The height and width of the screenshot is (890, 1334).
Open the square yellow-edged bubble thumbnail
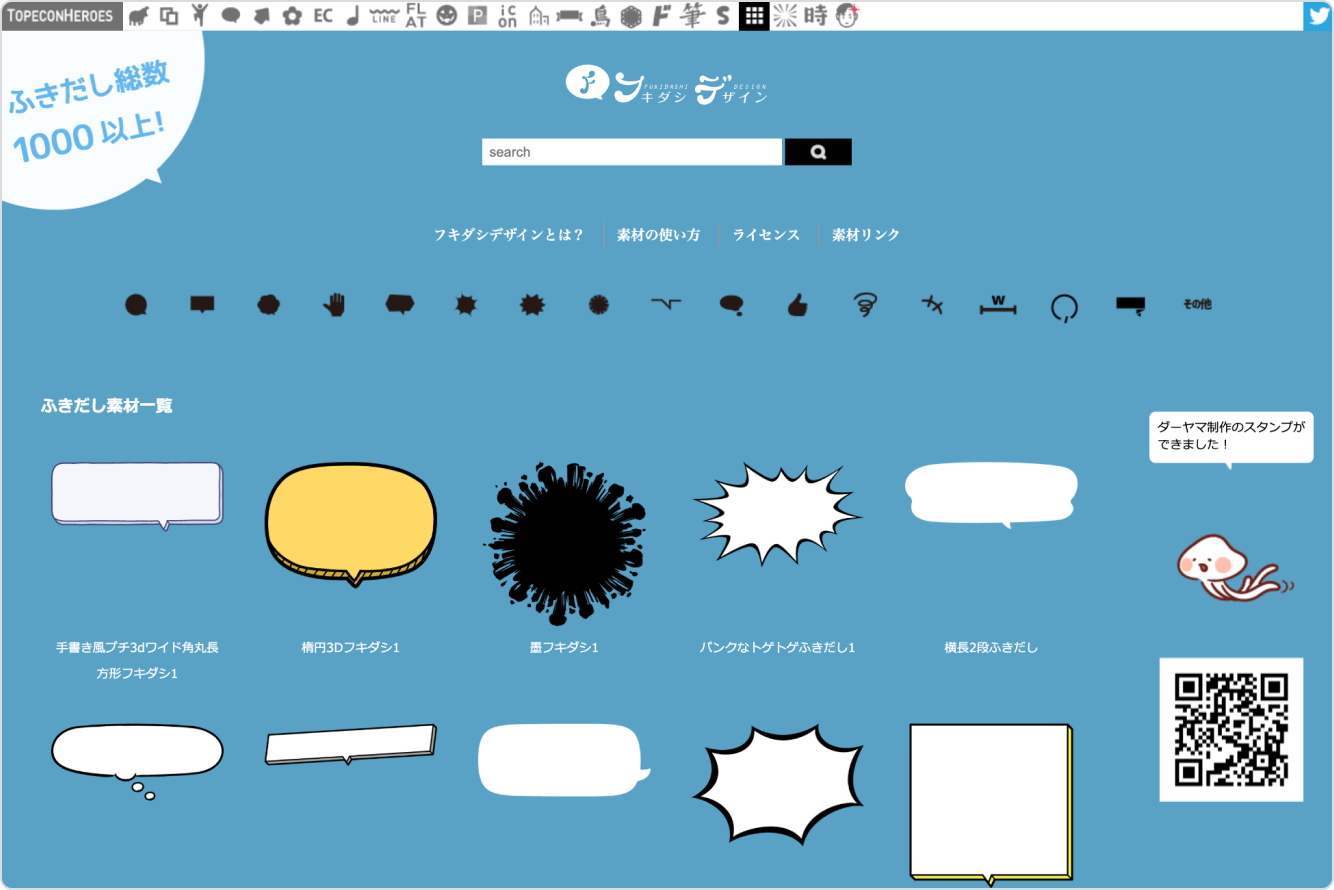(x=991, y=805)
